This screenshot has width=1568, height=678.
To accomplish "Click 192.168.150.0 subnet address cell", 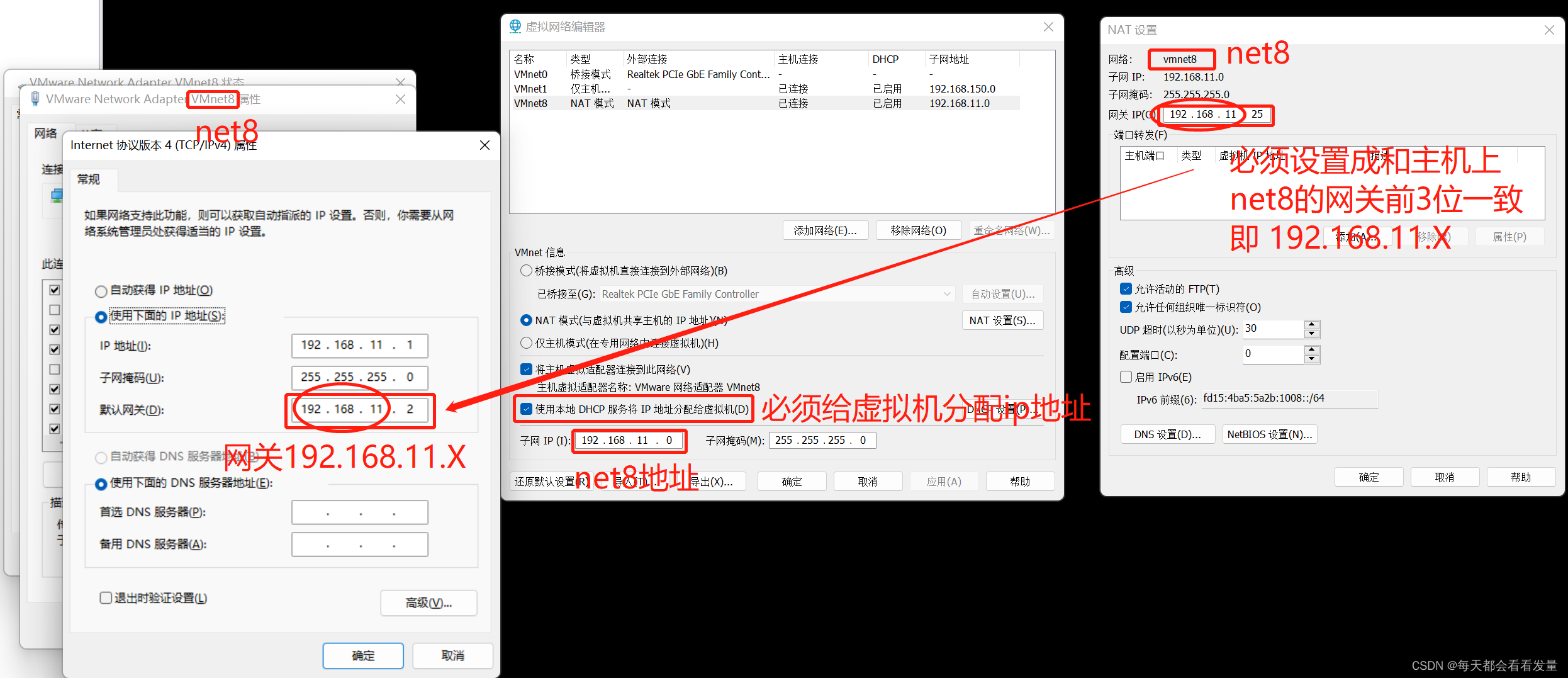I will pyautogui.click(x=962, y=89).
